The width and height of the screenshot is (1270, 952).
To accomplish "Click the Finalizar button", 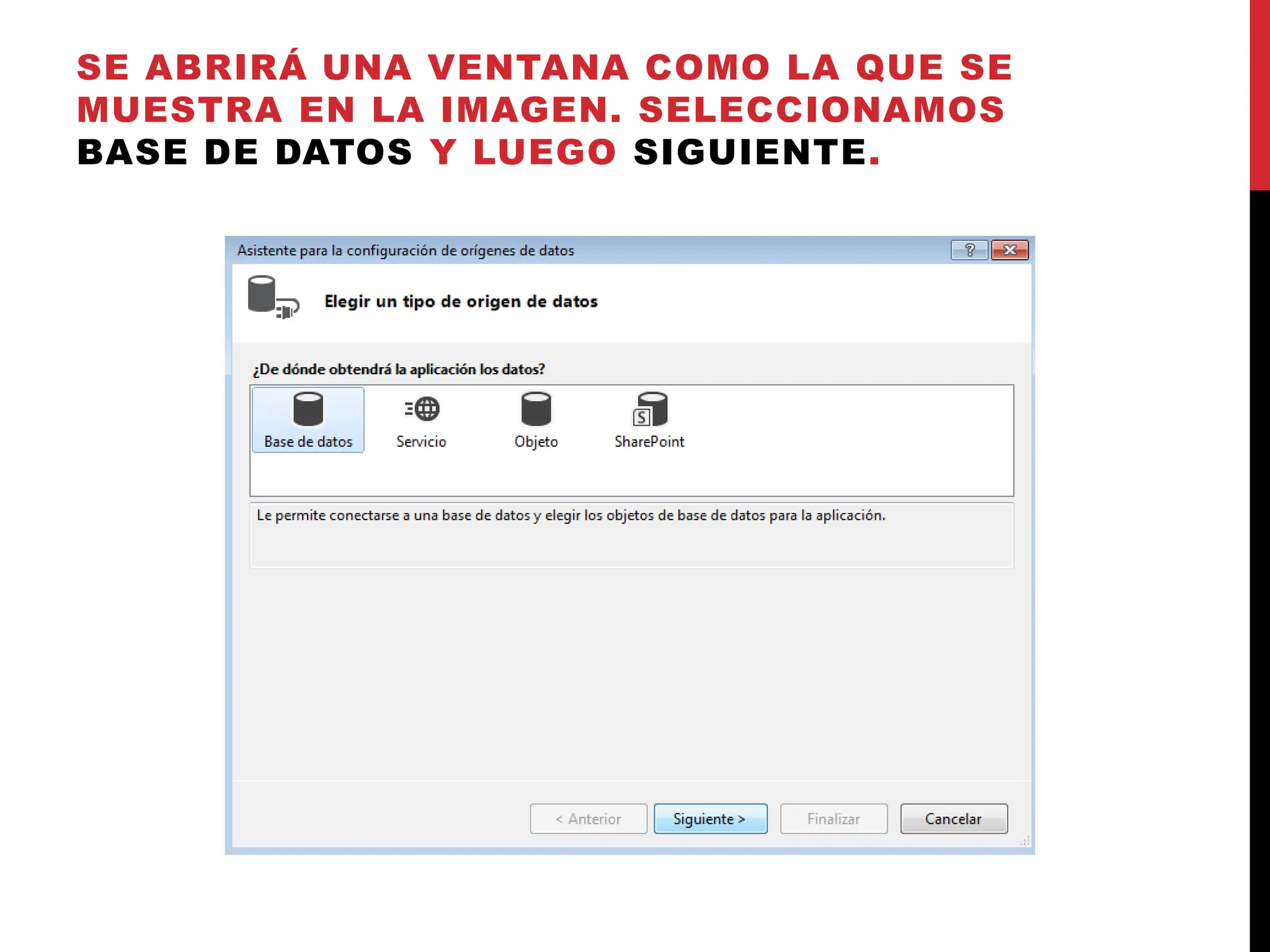I will click(x=833, y=819).
